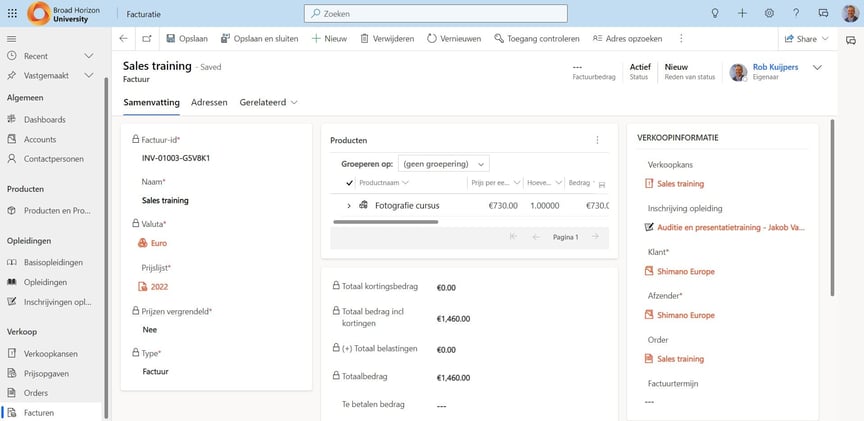Click Adres opzoeken
864x421 pixels.
pos(628,39)
